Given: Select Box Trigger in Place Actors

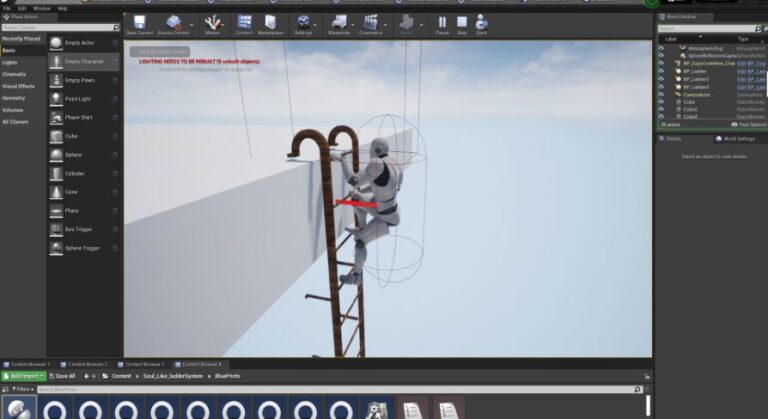Looking at the screenshot, I should [84, 229].
